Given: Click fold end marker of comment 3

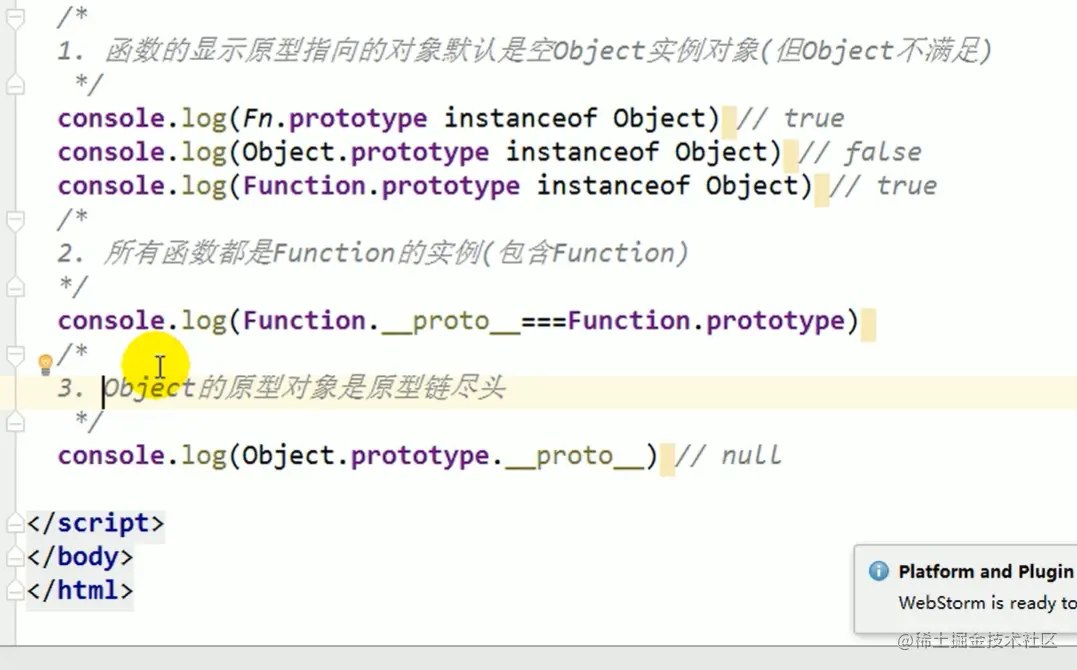Looking at the screenshot, I should (15, 422).
